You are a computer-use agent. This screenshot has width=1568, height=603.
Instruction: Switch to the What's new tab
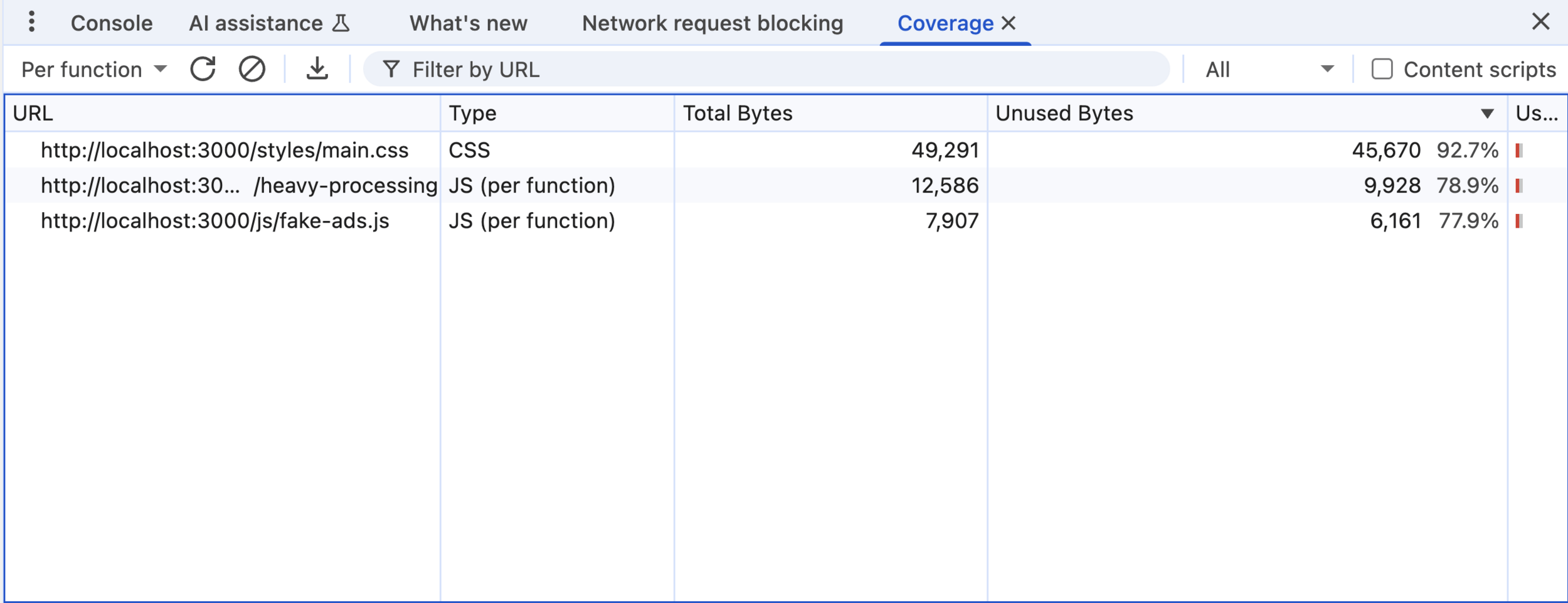(468, 23)
